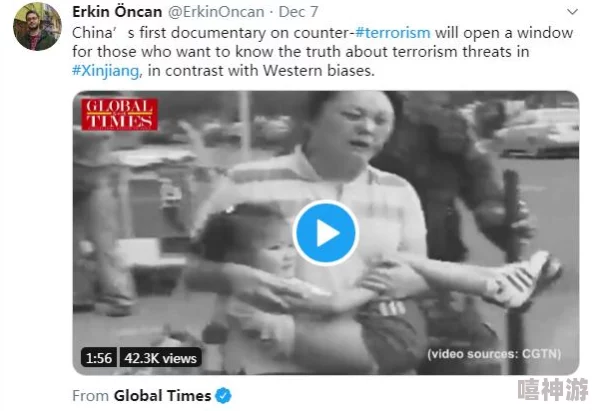Open the @ErkinOncan handle
Screen dimensions: 594x411
pos(216,12)
